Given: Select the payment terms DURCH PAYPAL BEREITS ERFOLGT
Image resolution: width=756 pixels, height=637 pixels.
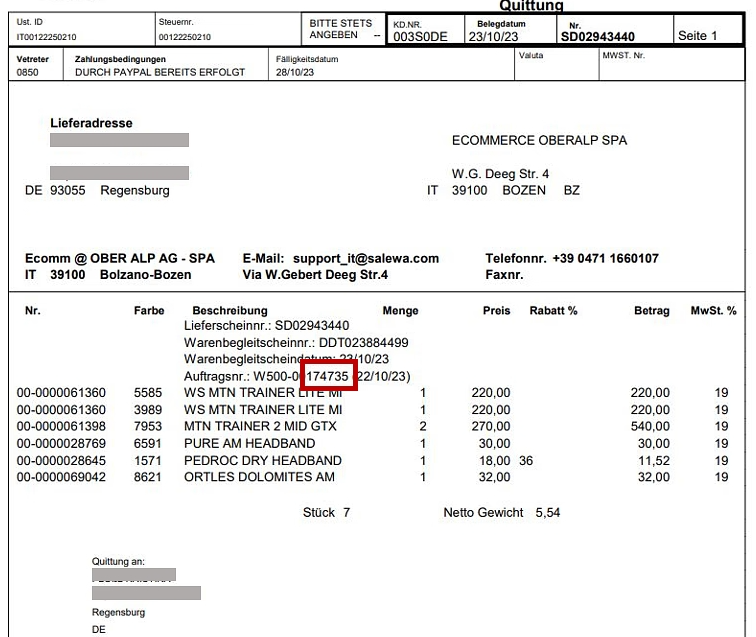Looking at the screenshot, I should pyautogui.click(x=160, y=72).
